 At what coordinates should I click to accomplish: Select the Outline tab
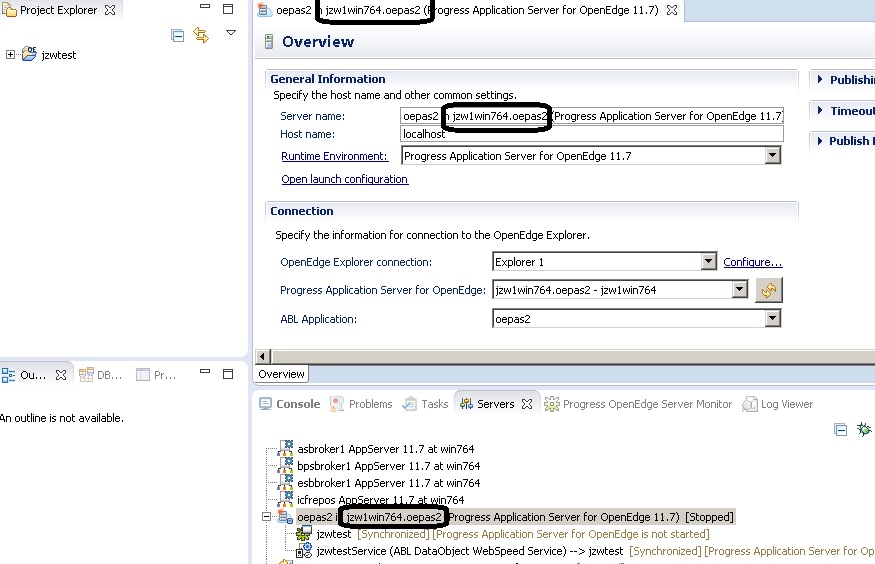pos(24,375)
